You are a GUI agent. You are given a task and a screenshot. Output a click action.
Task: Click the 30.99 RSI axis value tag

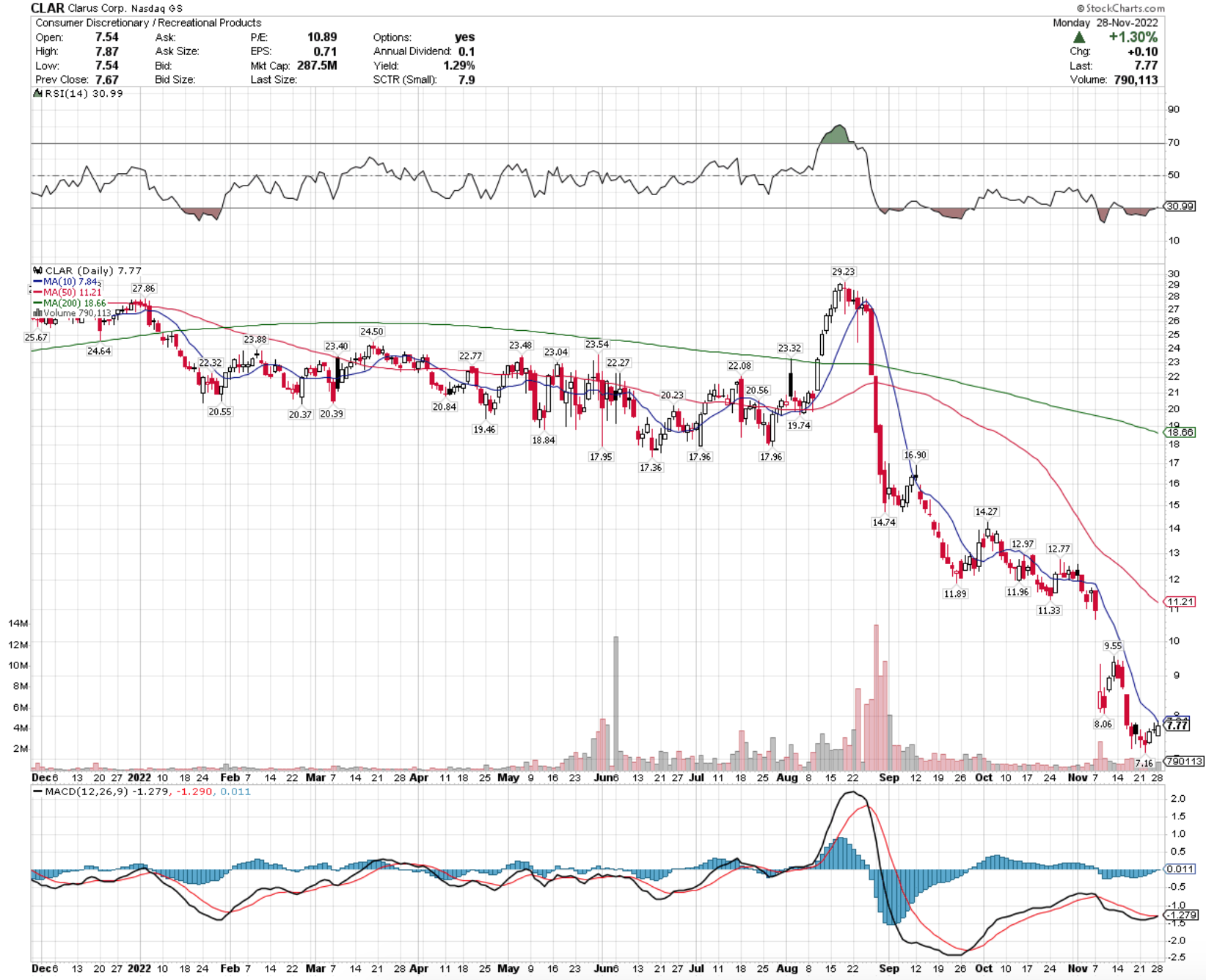(x=1180, y=206)
